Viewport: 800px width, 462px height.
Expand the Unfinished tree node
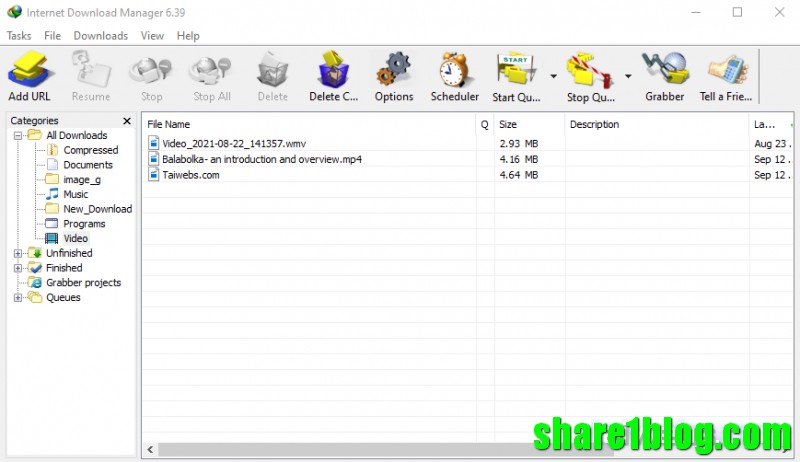pyautogui.click(x=18, y=253)
